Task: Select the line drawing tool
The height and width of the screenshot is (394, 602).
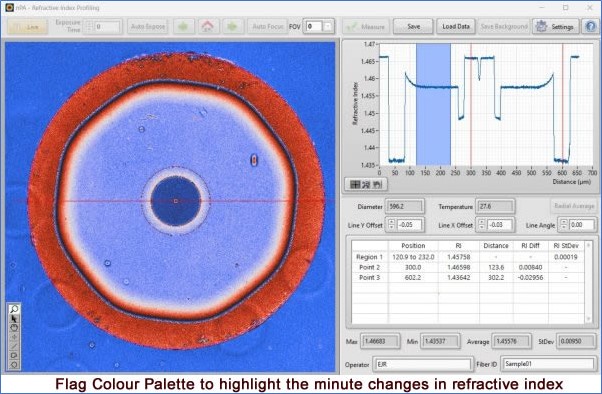Action: [x=14, y=346]
